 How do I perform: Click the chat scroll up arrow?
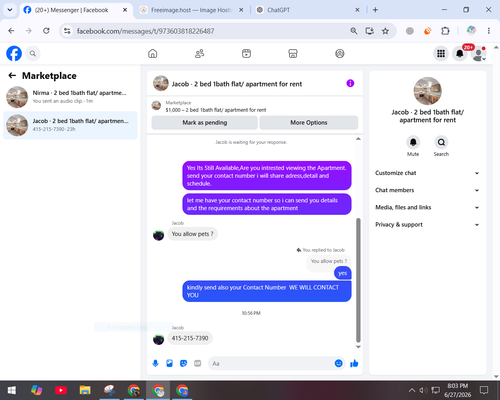point(358,139)
